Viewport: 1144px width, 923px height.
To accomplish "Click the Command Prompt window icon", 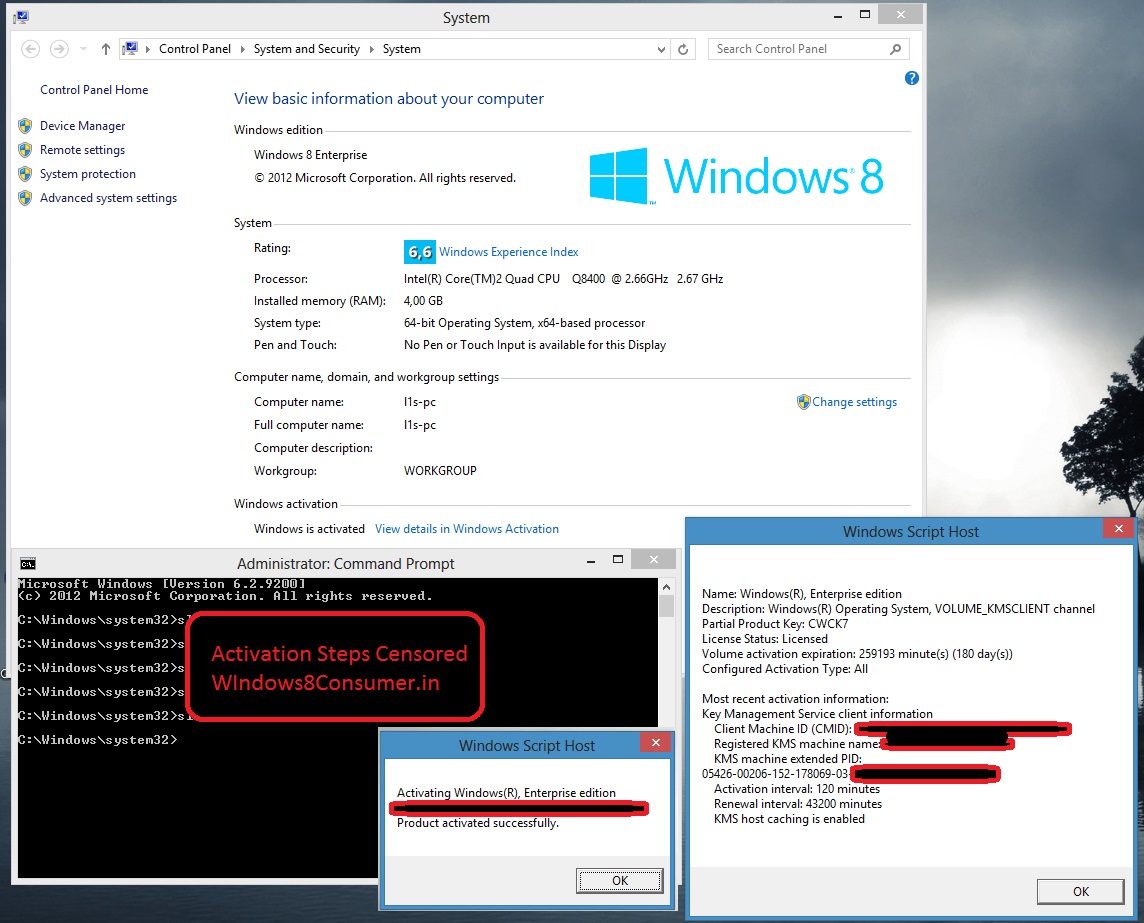I will [28, 564].
